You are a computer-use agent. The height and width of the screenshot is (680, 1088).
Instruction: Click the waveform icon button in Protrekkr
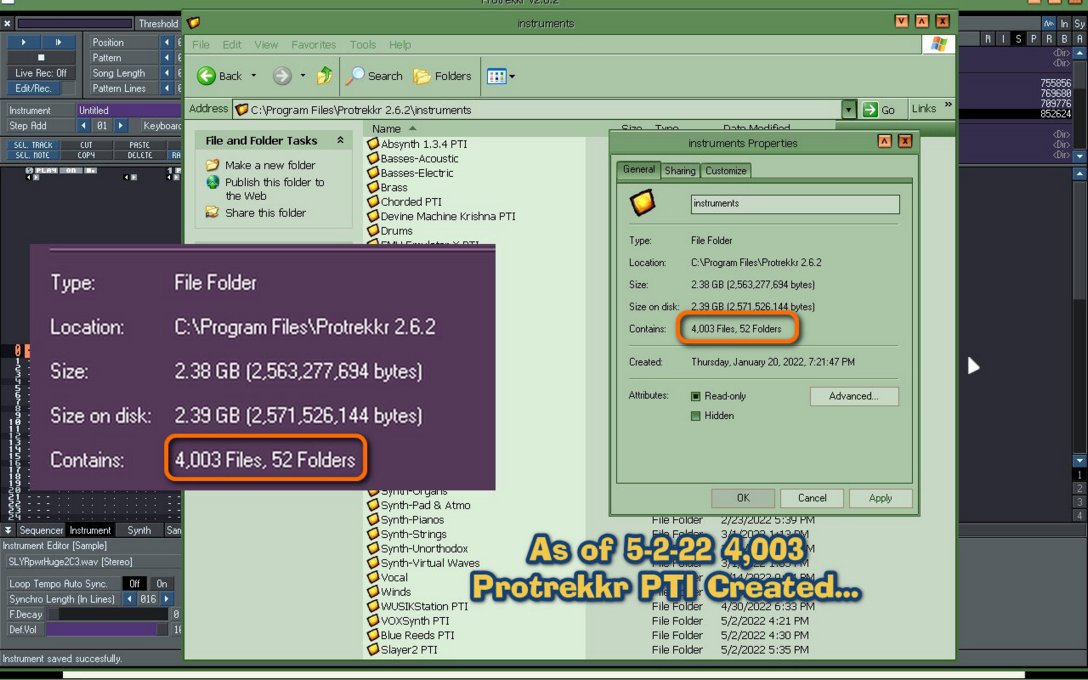1048,24
